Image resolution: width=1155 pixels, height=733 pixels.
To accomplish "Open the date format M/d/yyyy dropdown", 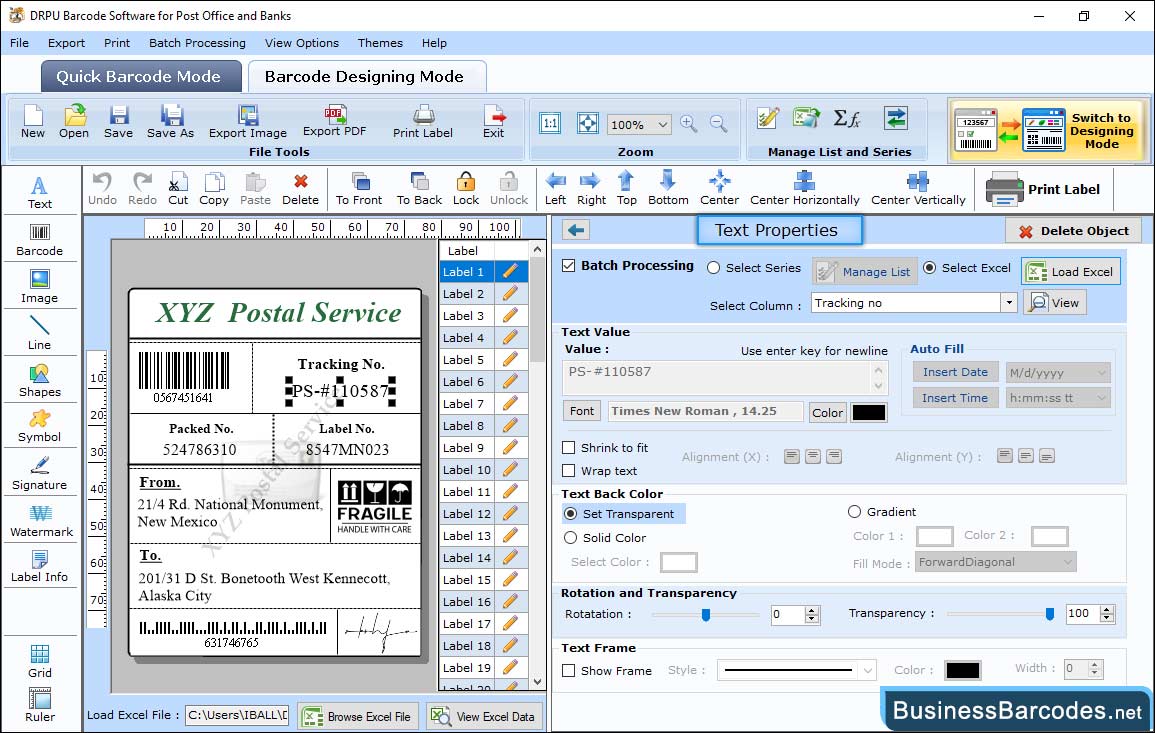I will pos(1101,373).
